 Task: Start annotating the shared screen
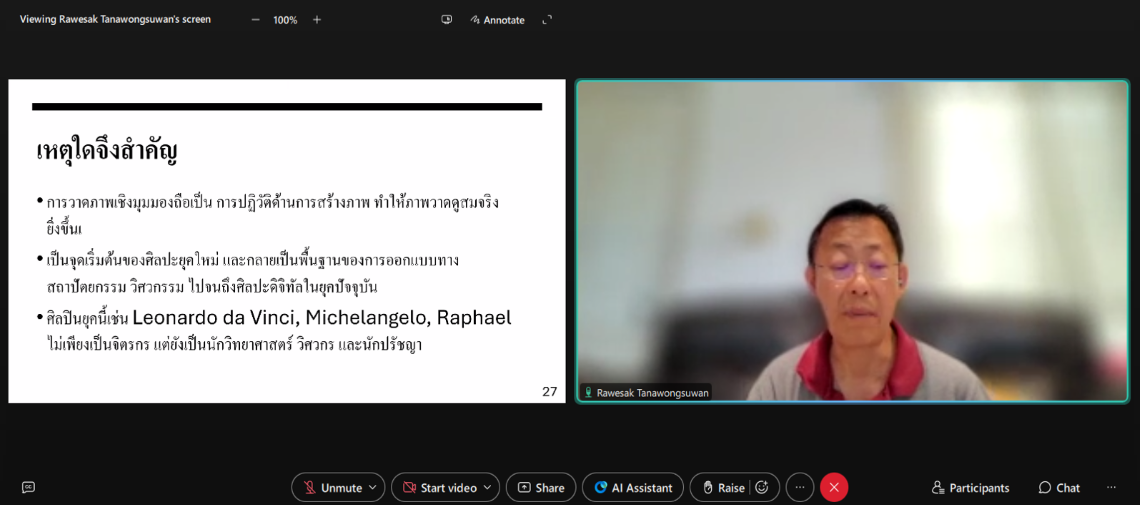click(x=497, y=20)
